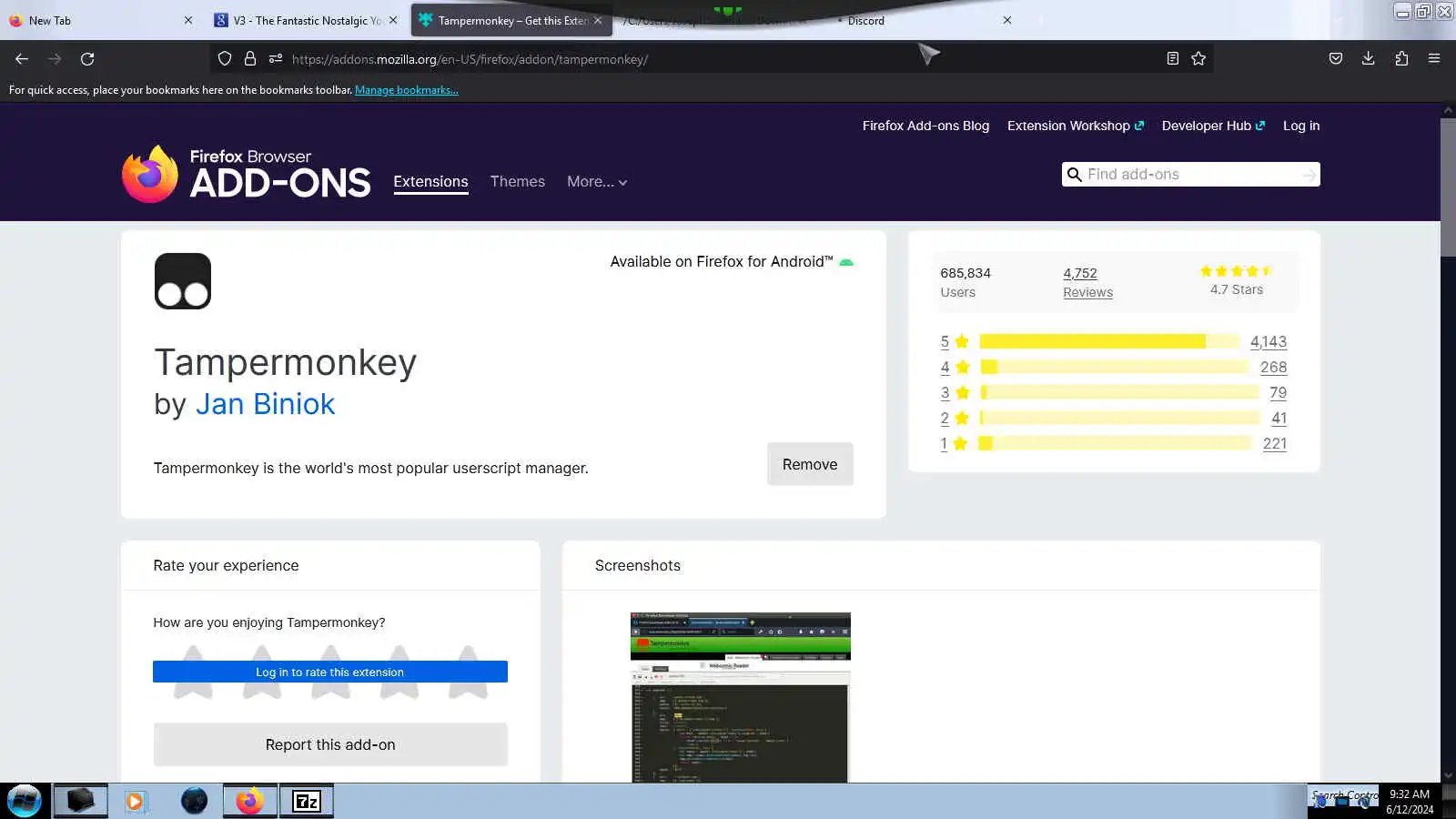Image resolution: width=1456 pixels, height=819 pixels.
Task: Open Windows Start menu
Action: 25,801
